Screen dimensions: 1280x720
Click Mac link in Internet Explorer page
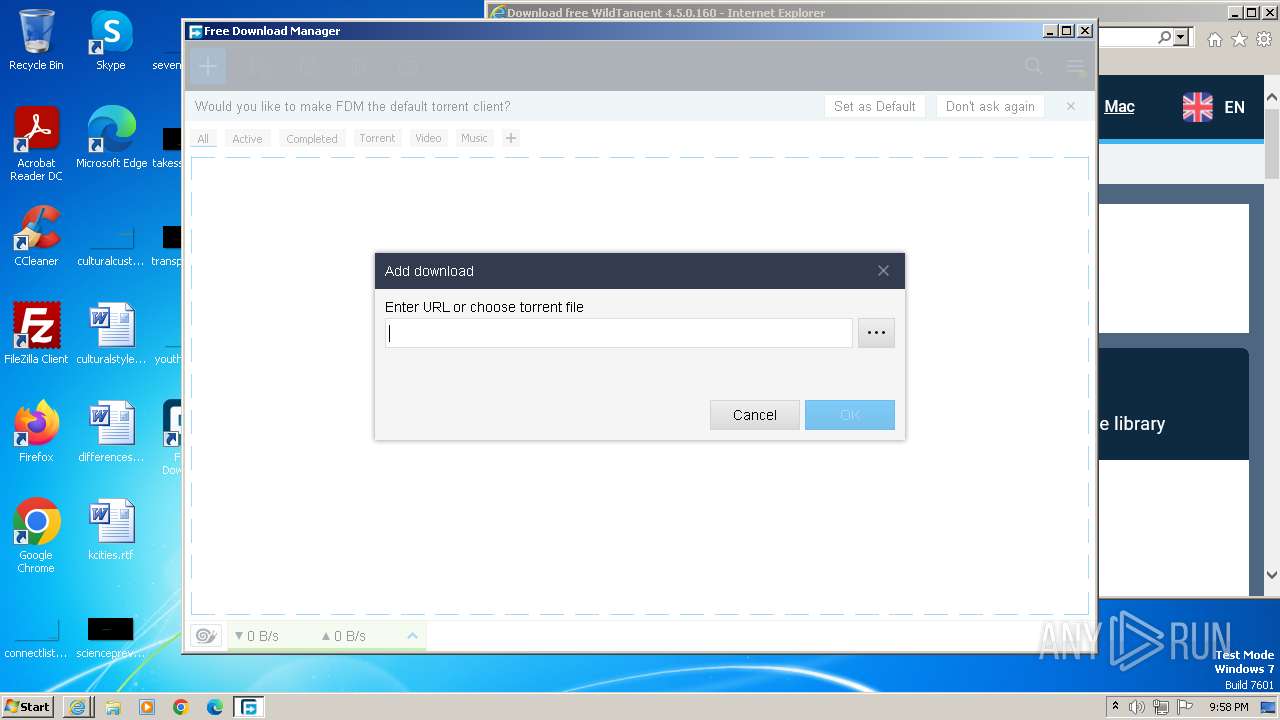(x=1119, y=106)
